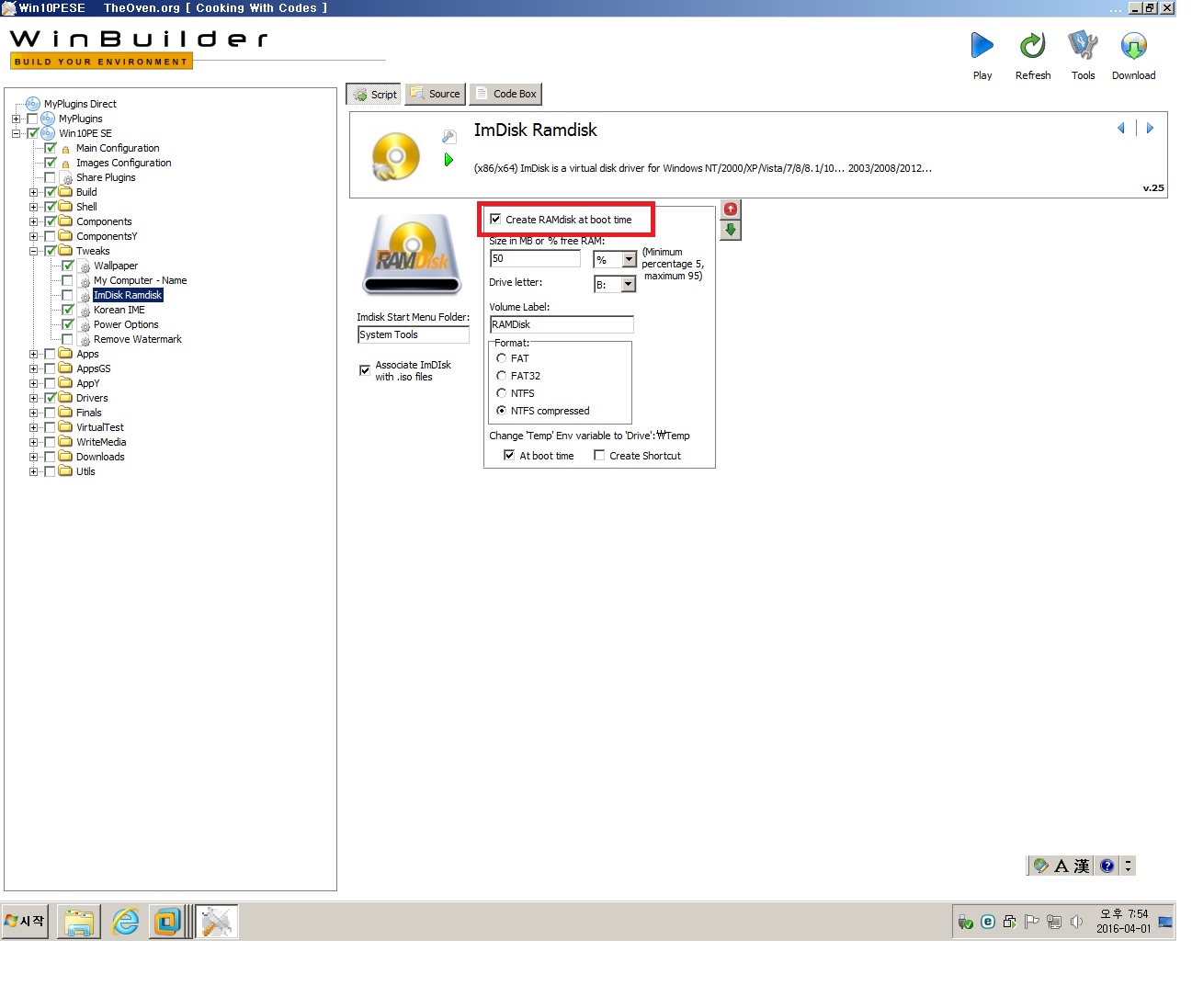The image size is (1192, 1008).
Task: Select NTFS format radio button
Action: [x=502, y=393]
